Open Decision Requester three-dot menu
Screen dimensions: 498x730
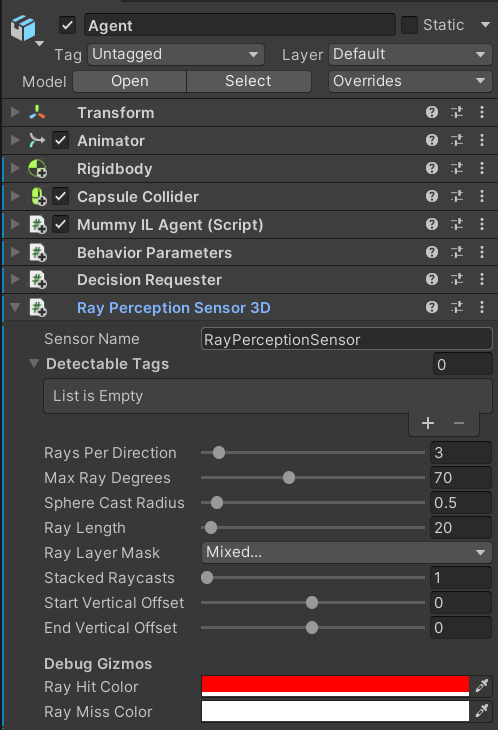pos(482,279)
